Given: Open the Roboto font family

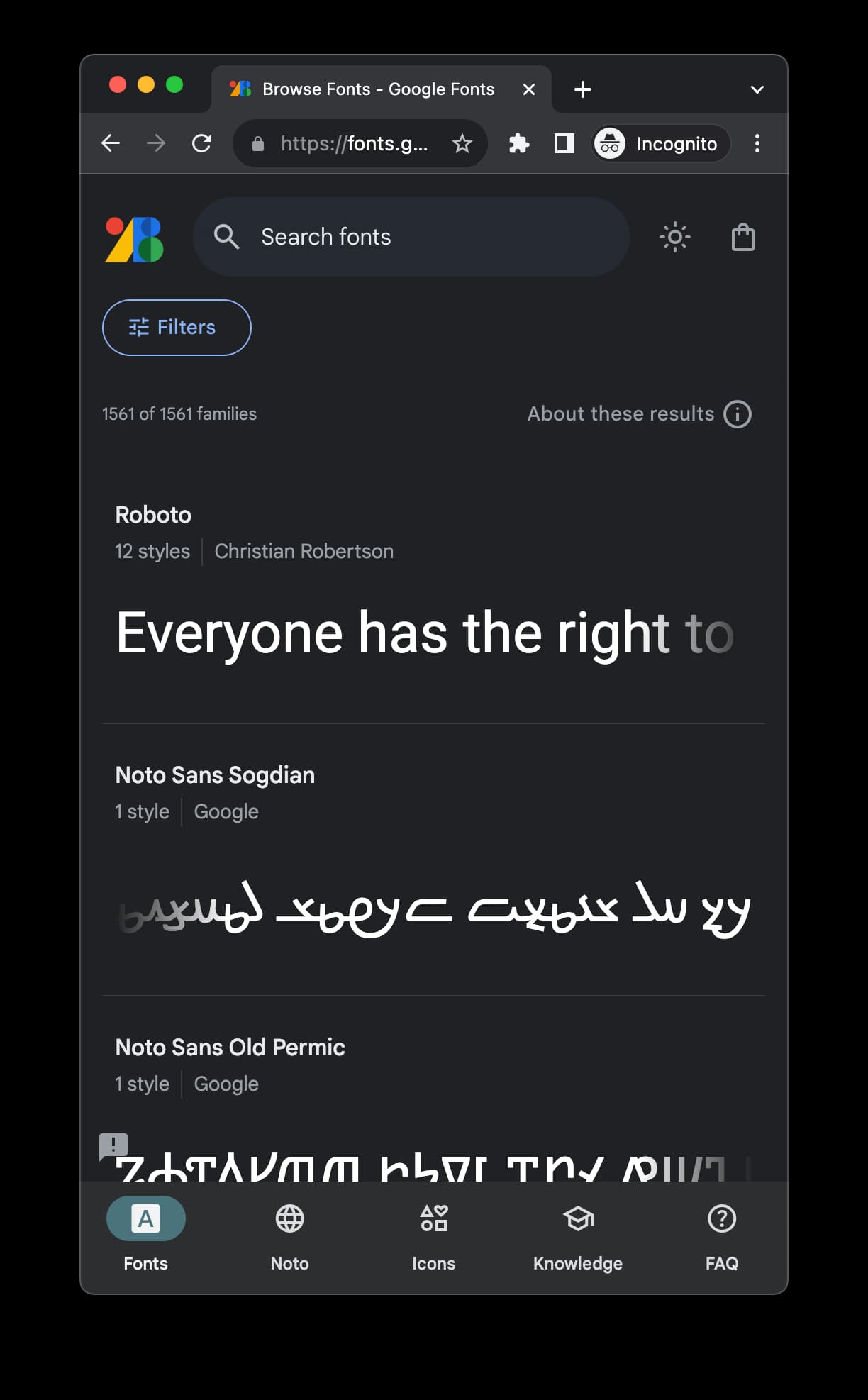Looking at the screenshot, I should 153,514.
